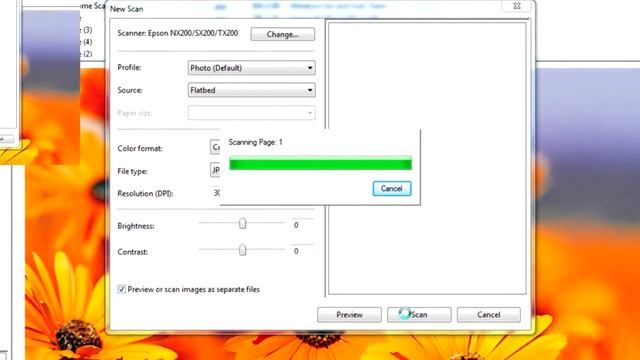This screenshot has height=360, width=640.
Task: Click the Resolution (DPI) value field
Action: 216,193
